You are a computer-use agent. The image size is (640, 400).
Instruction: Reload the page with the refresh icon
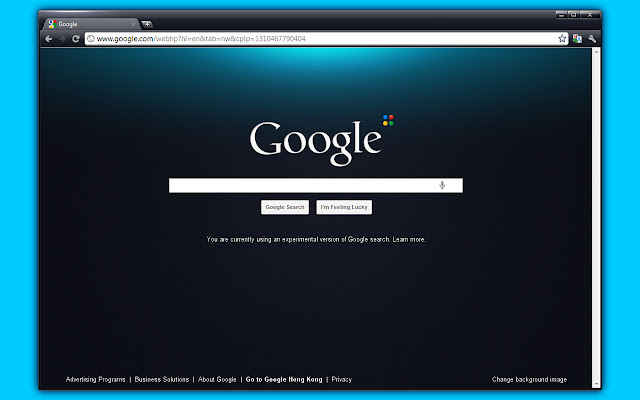point(76,39)
